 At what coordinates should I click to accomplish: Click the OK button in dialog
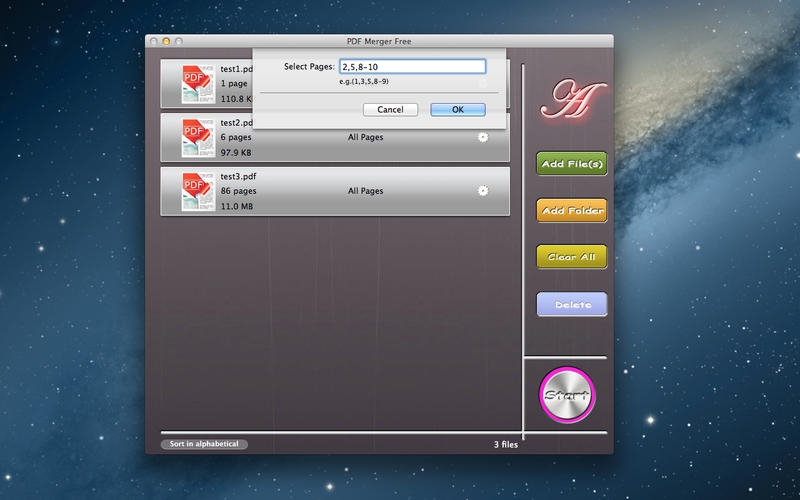(457, 109)
